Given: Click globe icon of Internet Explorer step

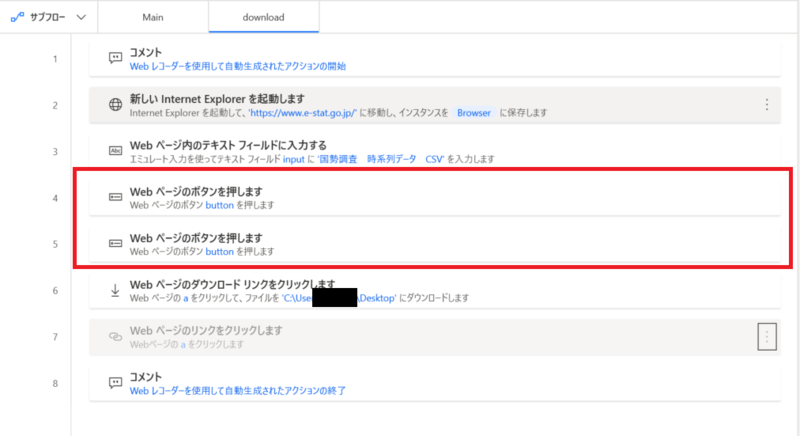Looking at the screenshot, I should pyautogui.click(x=115, y=105).
